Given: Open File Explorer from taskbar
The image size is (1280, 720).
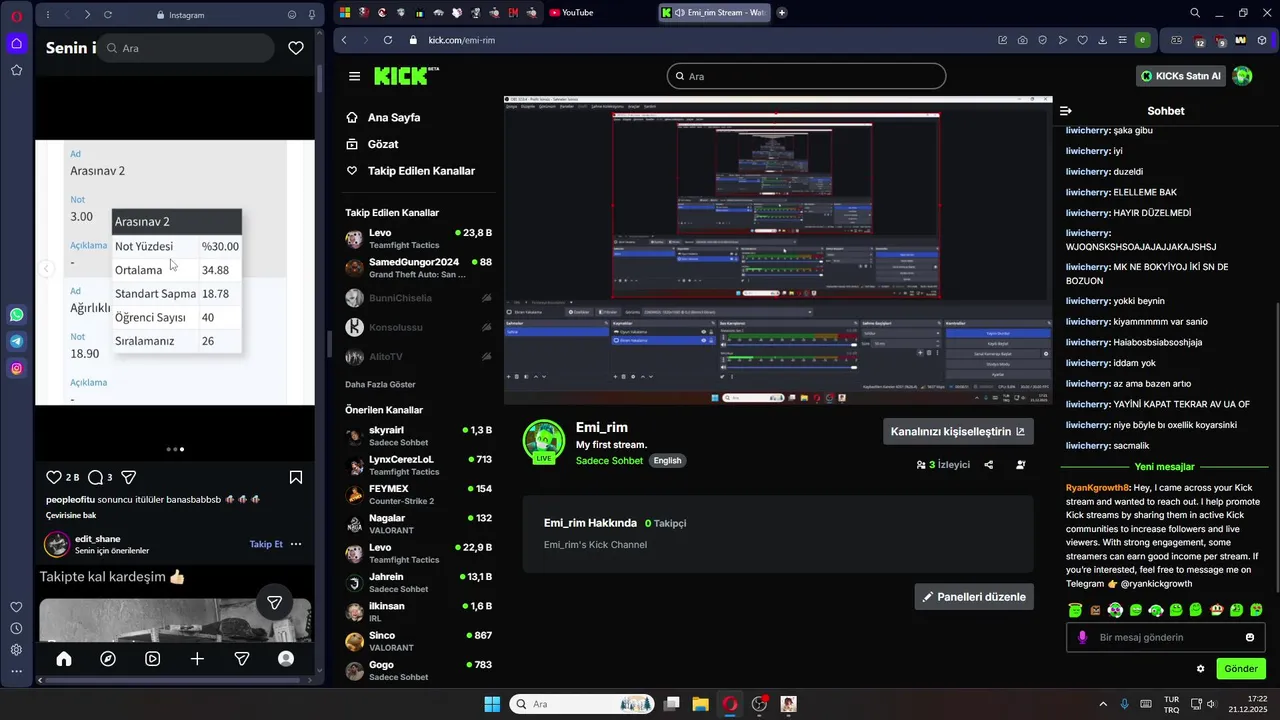Looking at the screenshot, I should point(700,704).
